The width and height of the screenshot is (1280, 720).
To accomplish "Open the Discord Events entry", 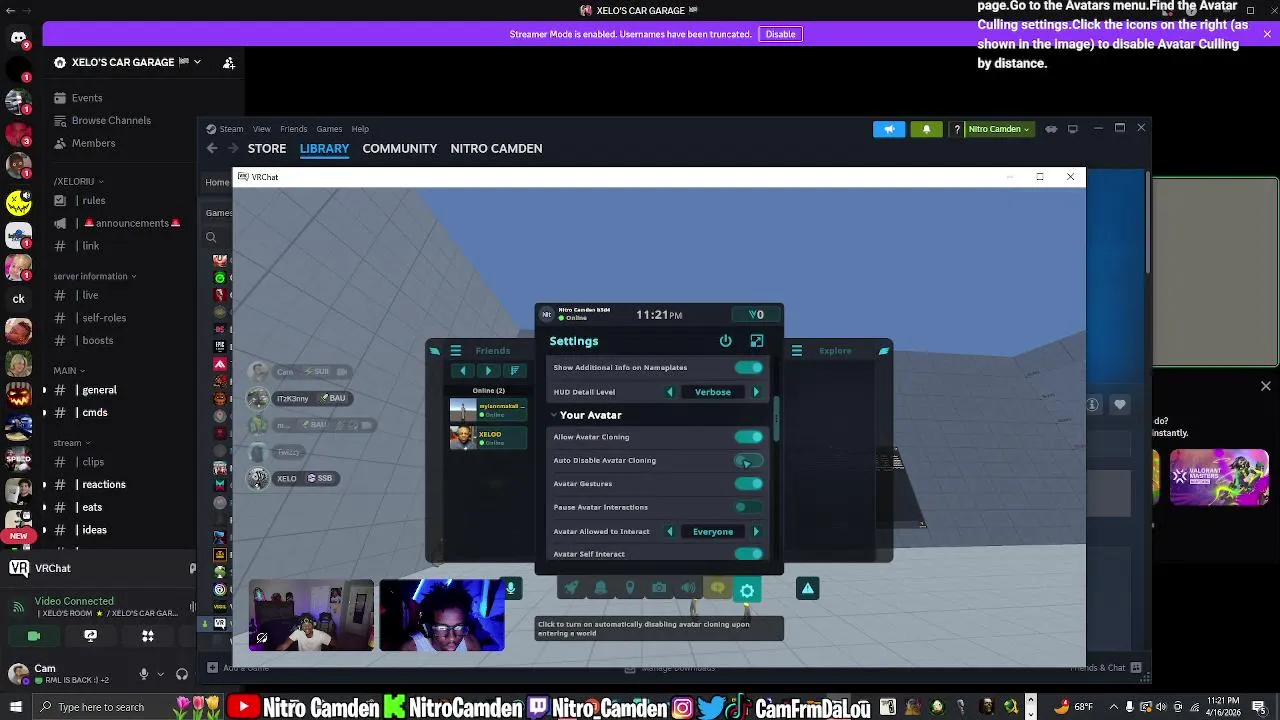I will (x=87, y=98).
